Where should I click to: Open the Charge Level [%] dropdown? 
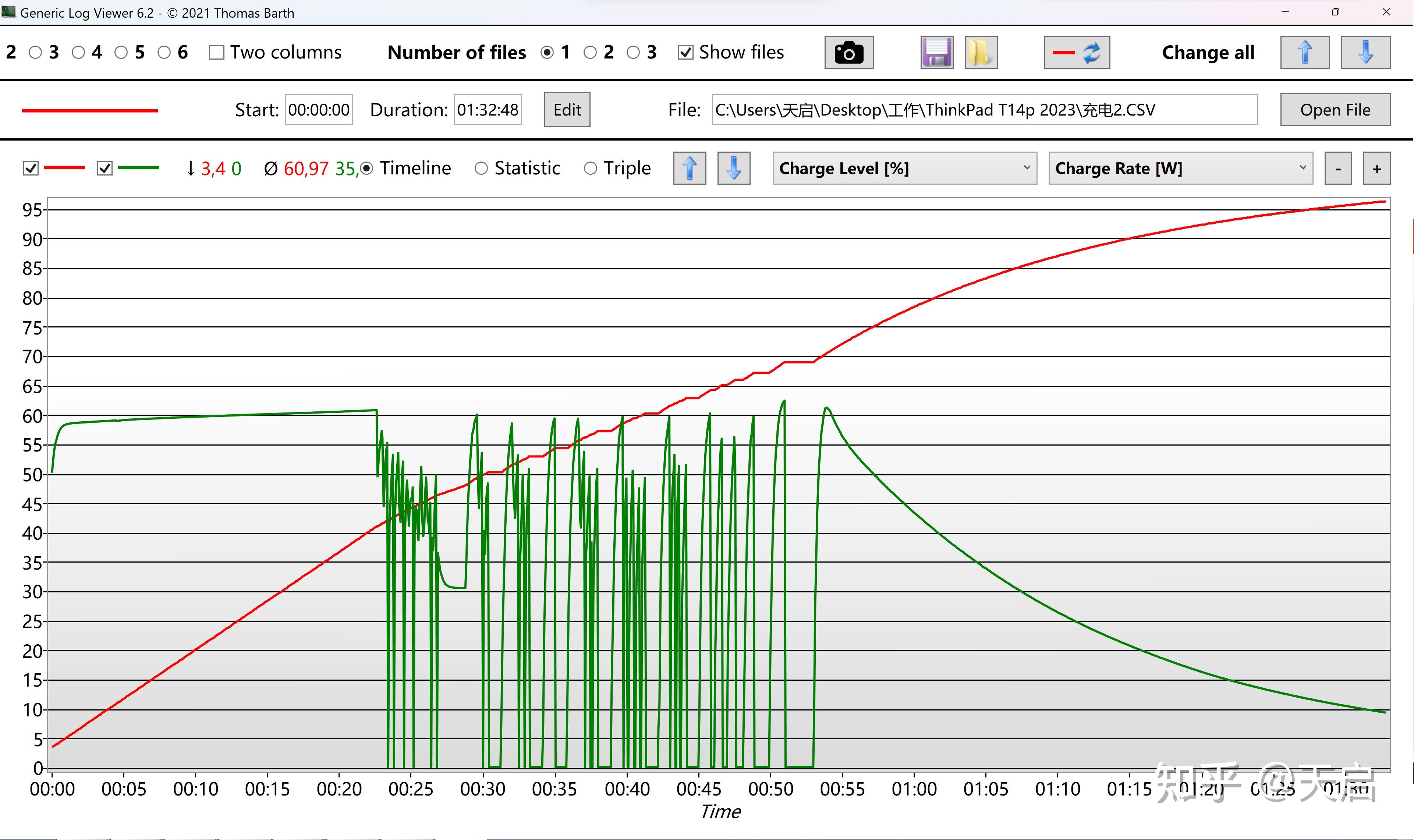point(904,168)
